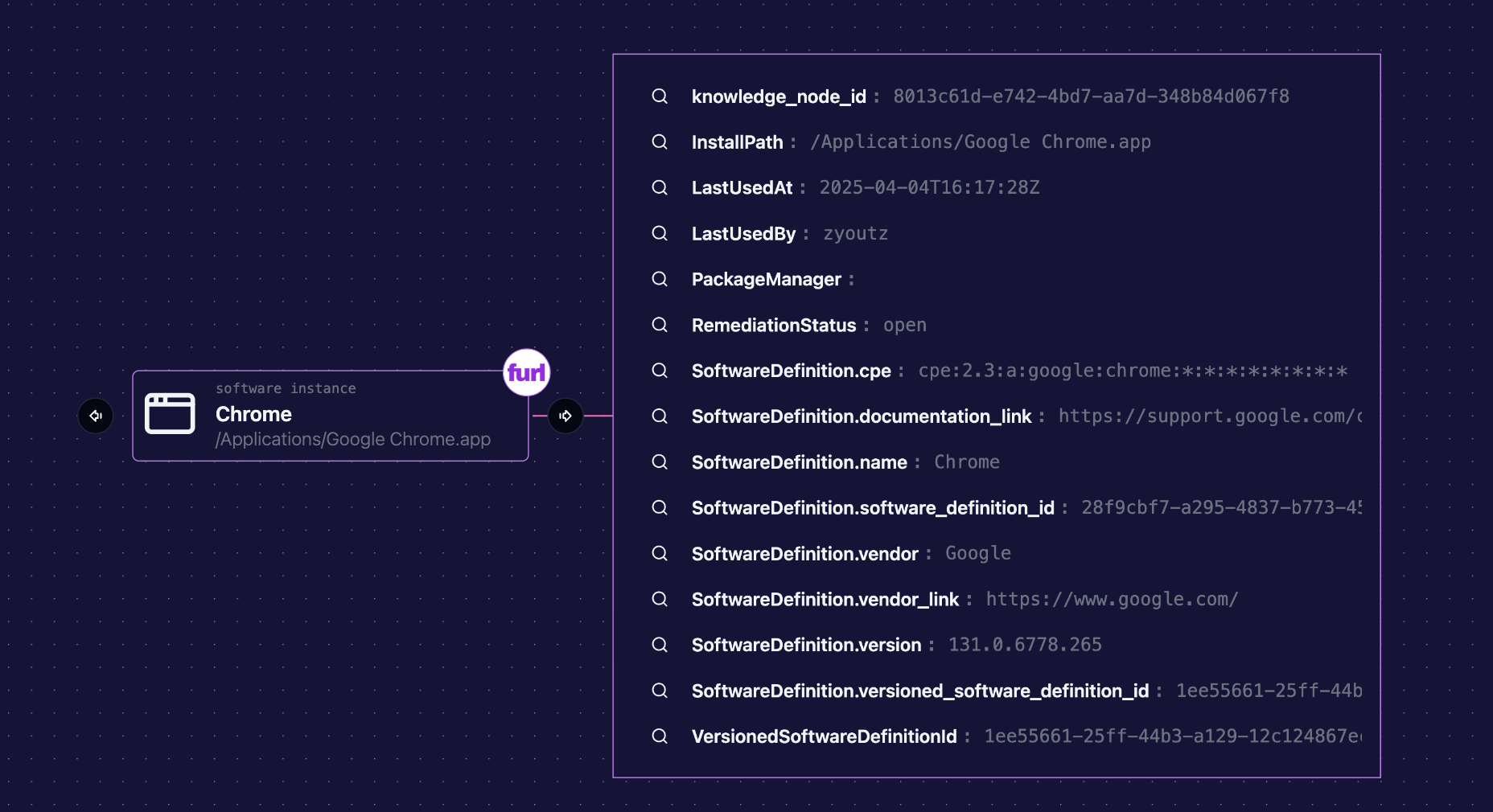Screen dimensions: 1493x812
Task: Click the search icon beside SoftwareDefinition.vendor
Action: click(x=660, y=554)
